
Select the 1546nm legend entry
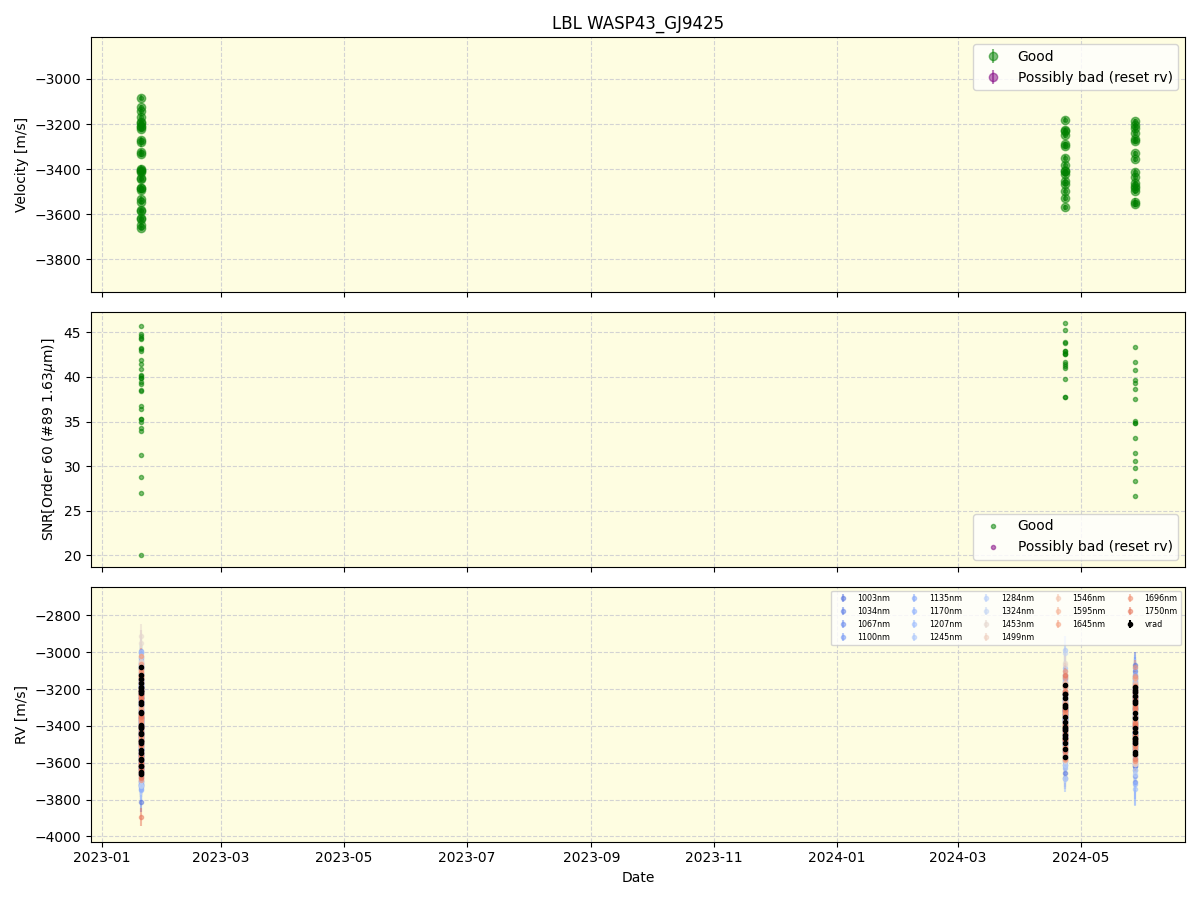pos(1089,598)
